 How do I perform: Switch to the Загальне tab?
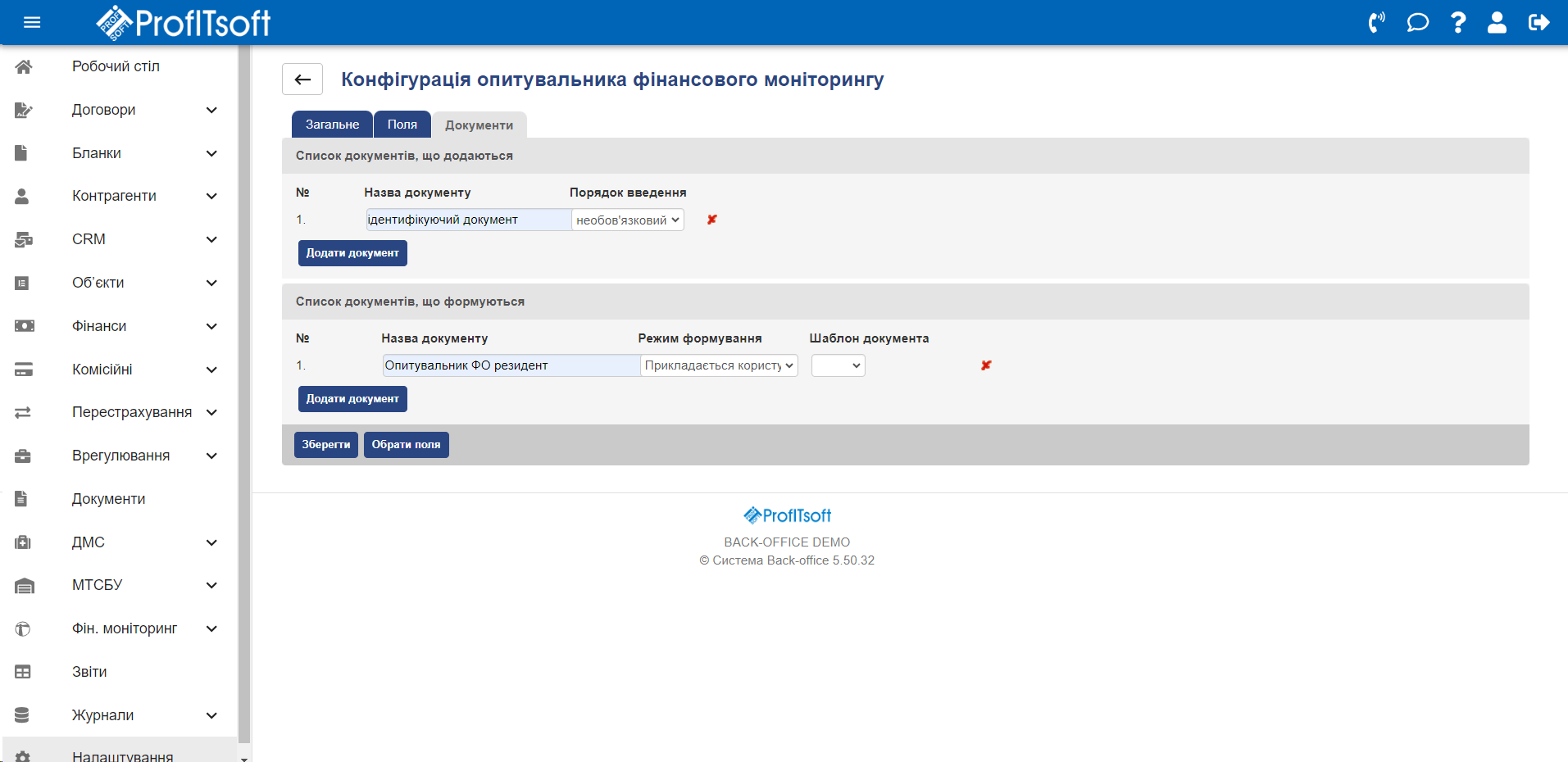tap(332, 125)
